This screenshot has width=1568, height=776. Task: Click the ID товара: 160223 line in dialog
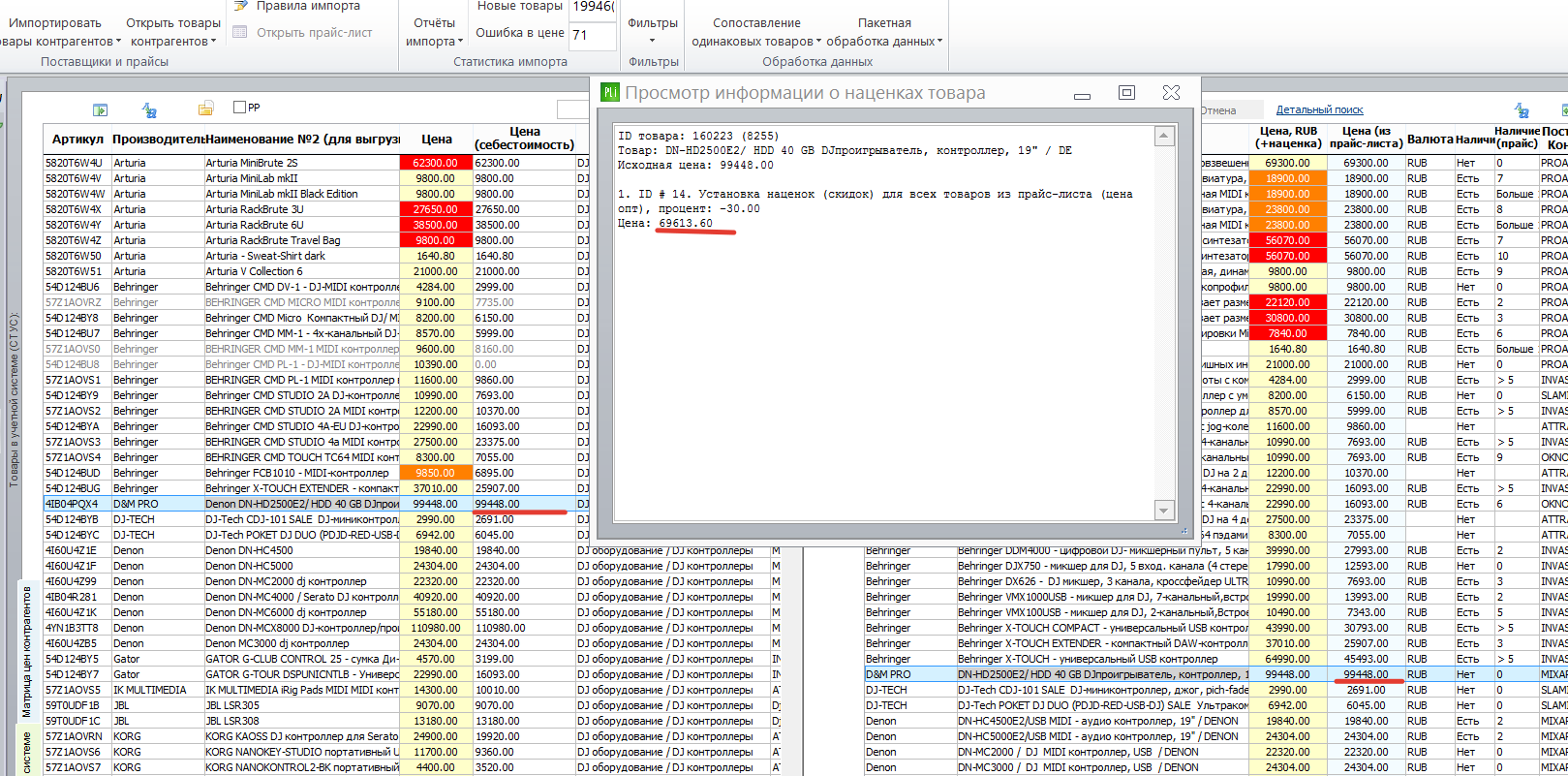point(697,136)
